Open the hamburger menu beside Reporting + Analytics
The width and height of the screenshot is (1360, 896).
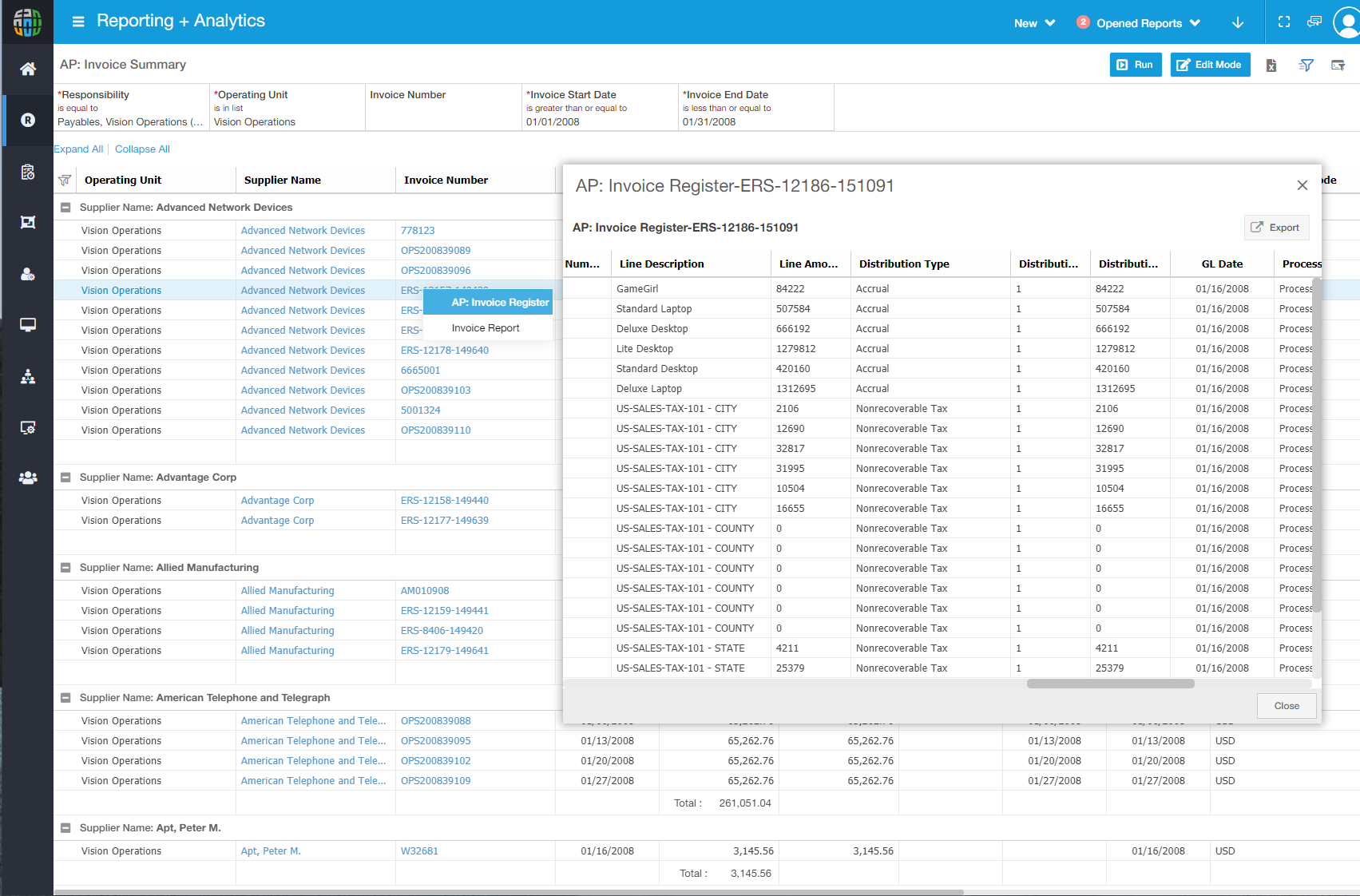tap(78, 22)
